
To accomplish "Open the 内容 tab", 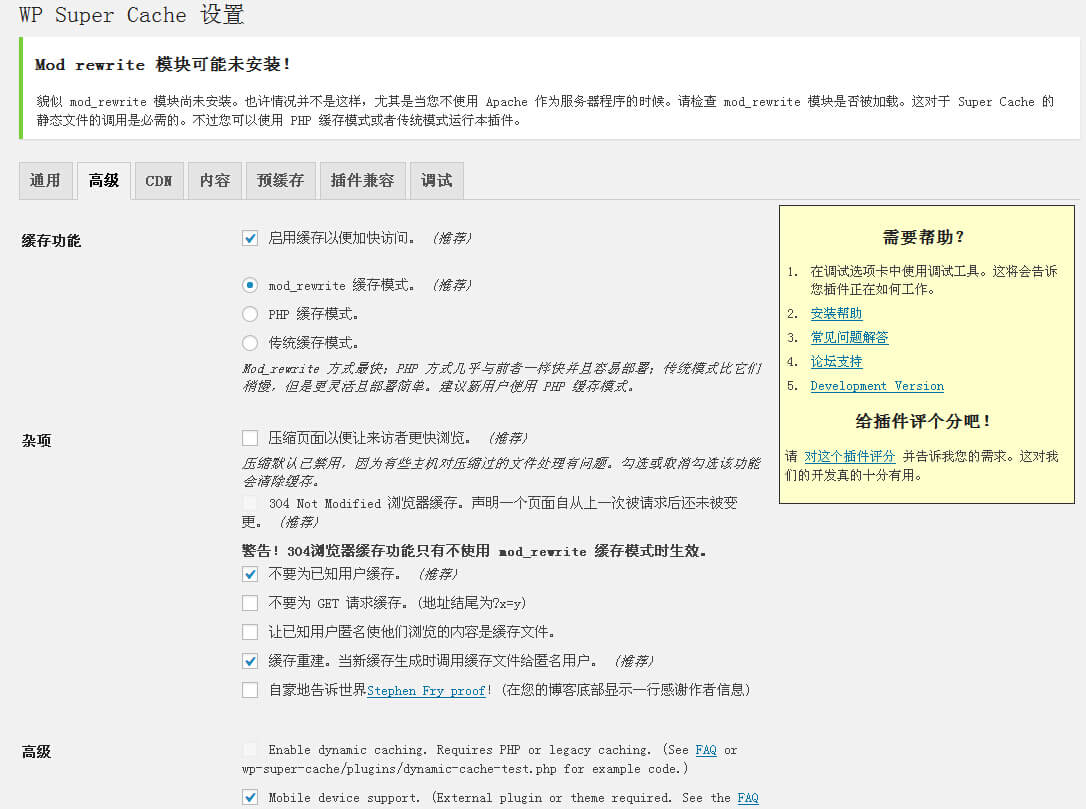I will 215,181.
